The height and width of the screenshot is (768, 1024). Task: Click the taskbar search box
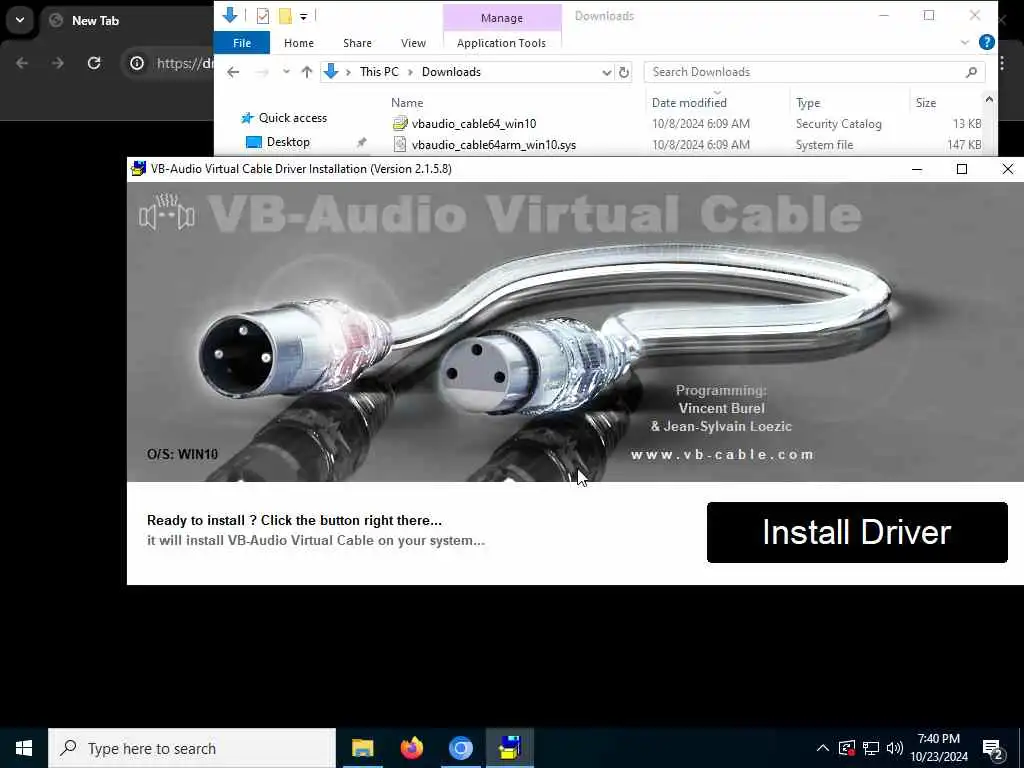[192, 748]
